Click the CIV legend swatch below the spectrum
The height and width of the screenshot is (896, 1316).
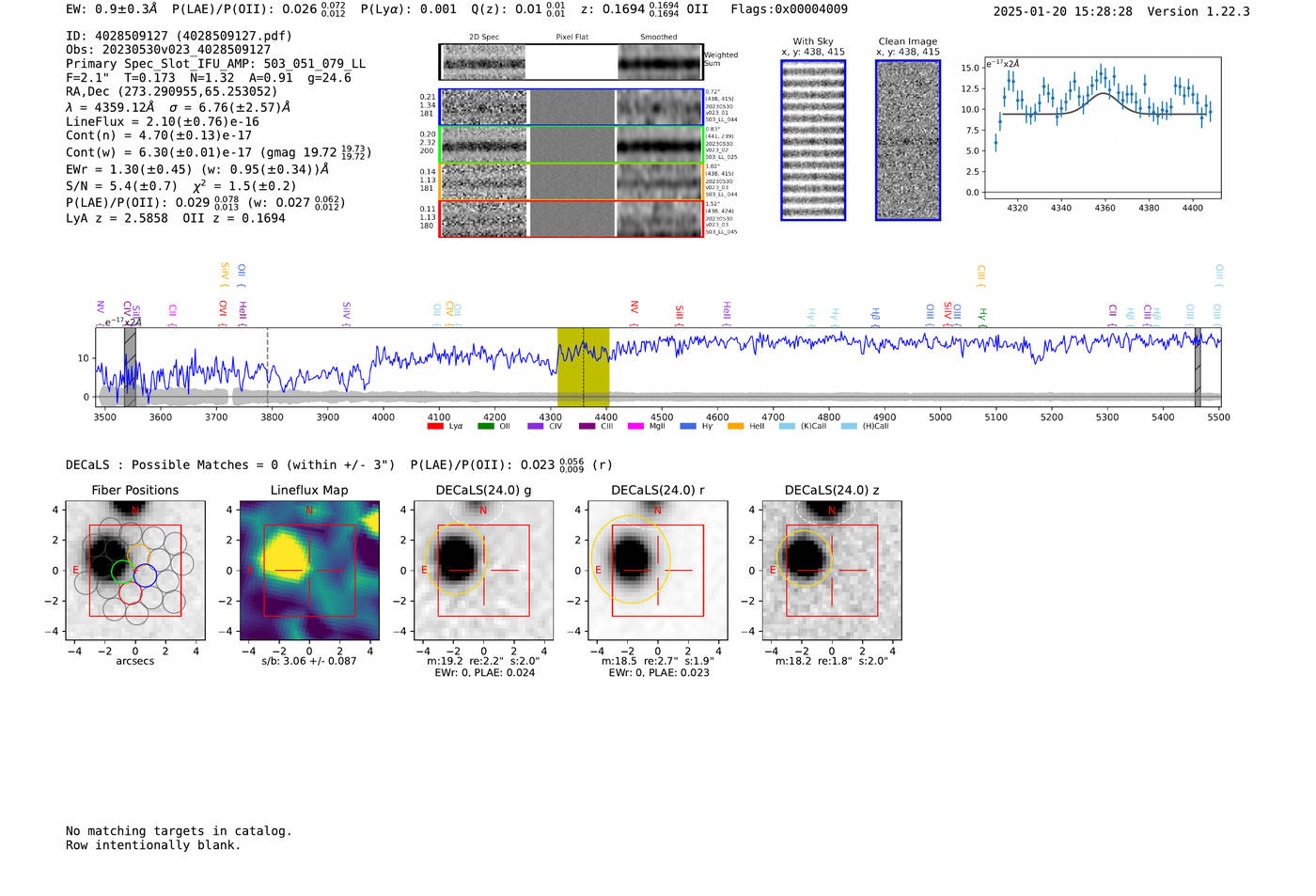pyautogui.click(x=536, y=426)
